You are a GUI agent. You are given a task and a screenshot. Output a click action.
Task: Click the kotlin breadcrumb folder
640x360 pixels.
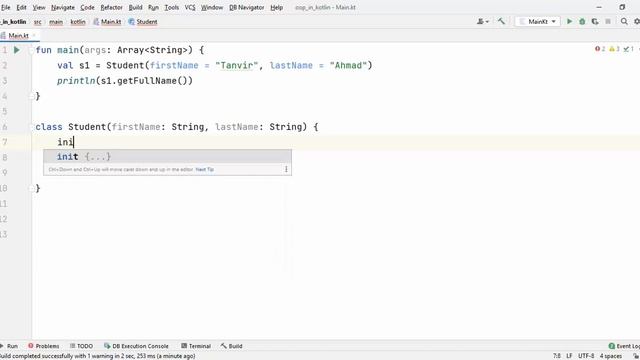click(x=78, y=22)
